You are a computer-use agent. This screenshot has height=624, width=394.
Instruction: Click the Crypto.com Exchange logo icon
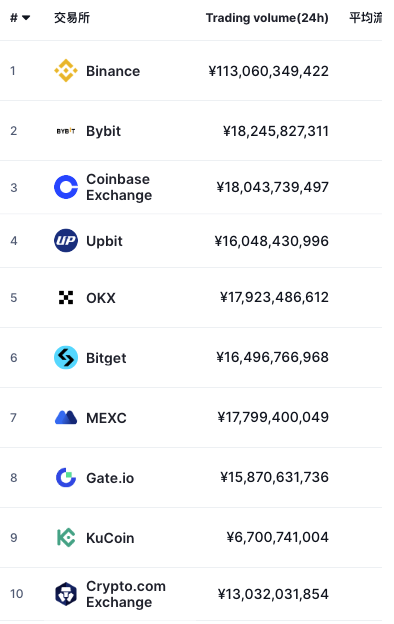66,594
